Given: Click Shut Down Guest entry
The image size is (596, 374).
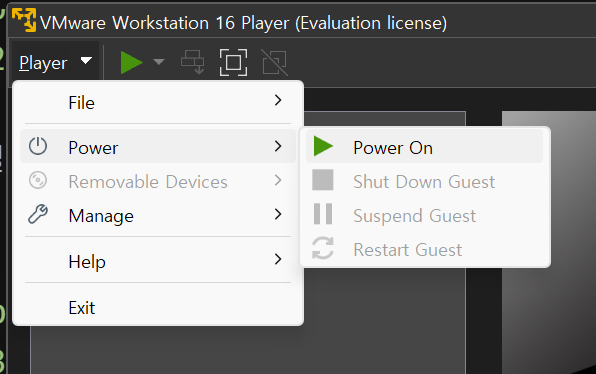Looking at the screenshot, I should (x=425, y=181).
